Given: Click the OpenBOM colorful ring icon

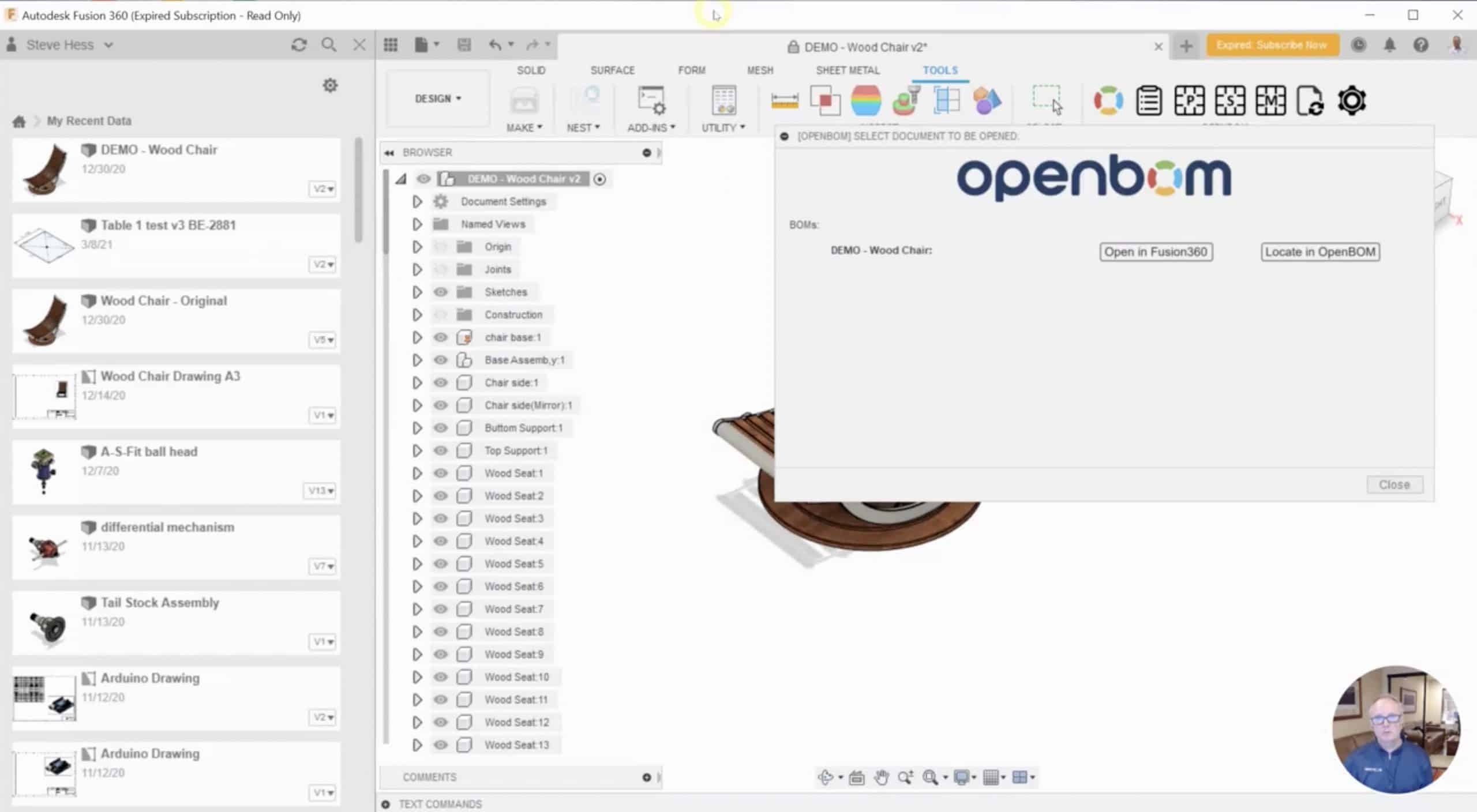Looking at the screenshot, I should tap(1108, 101).
